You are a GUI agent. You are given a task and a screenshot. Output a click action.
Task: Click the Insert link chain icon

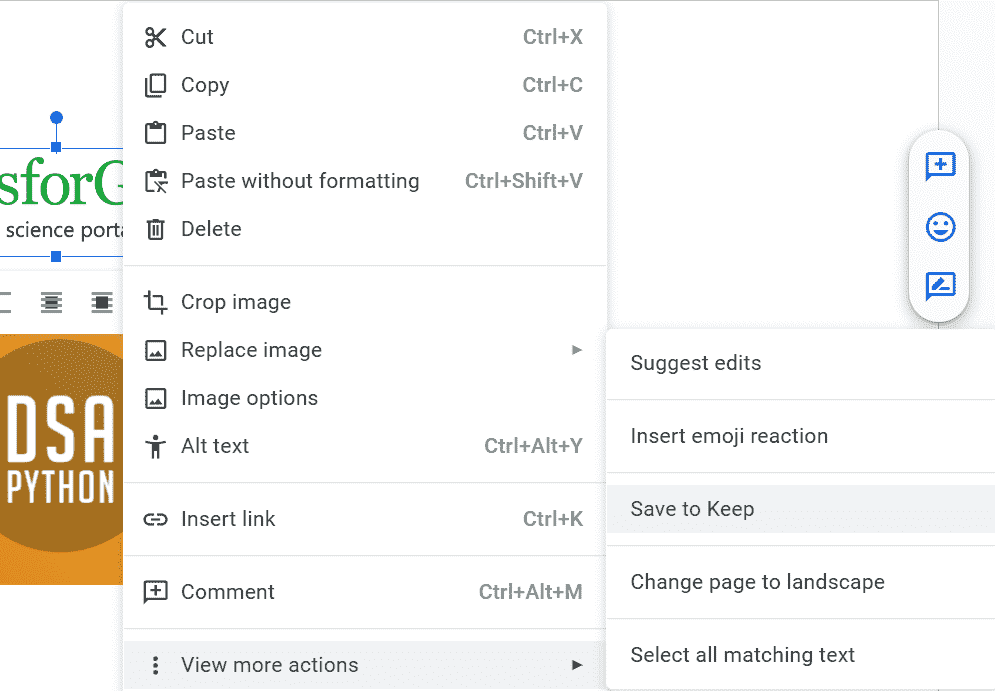pos(155,519)
